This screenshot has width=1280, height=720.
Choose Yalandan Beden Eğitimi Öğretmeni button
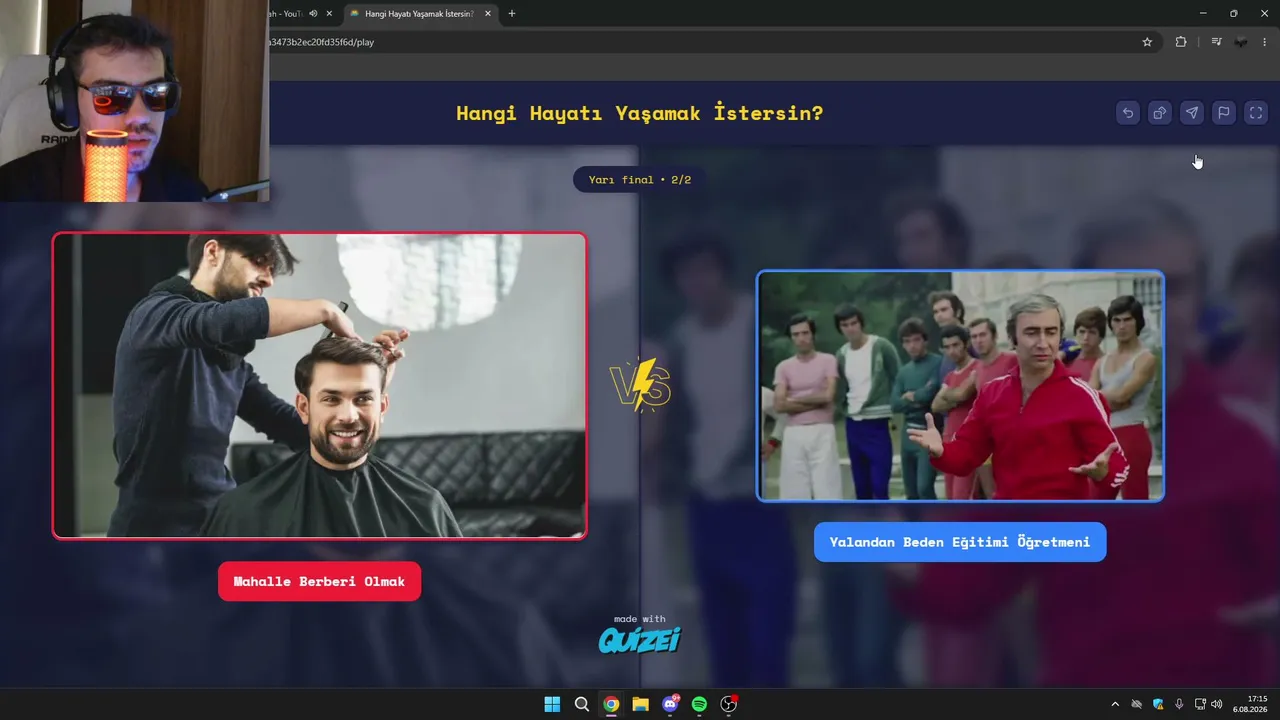[960, 542]
